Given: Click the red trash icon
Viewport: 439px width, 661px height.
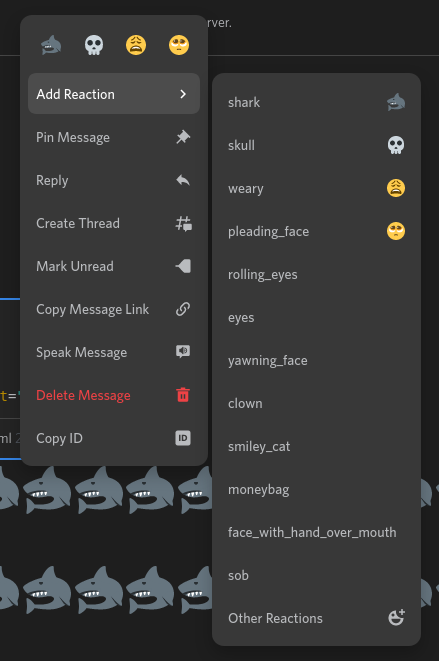Looking at the screenshot, I should click(183, 395).
